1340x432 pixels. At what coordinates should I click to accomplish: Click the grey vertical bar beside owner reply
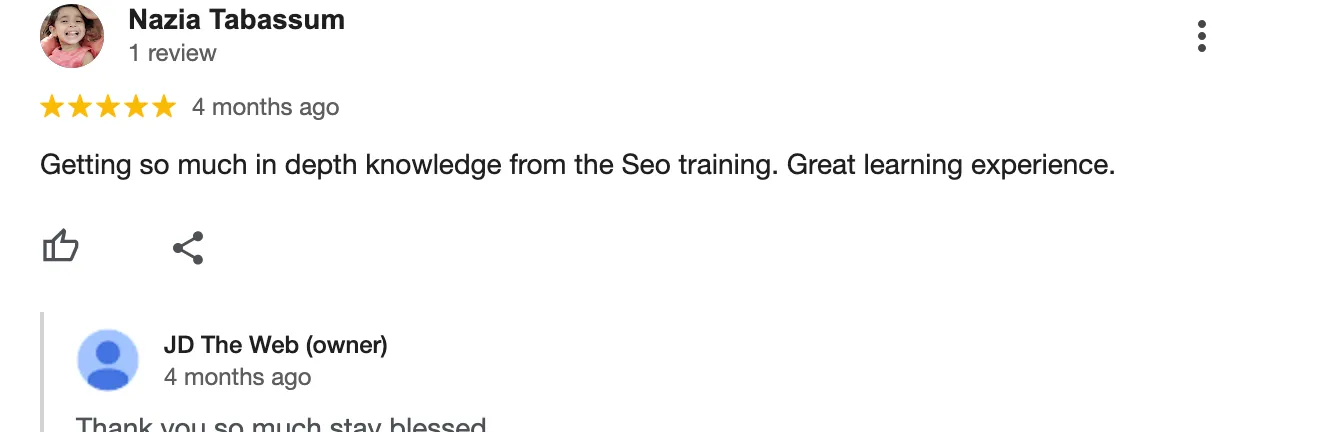42,370
